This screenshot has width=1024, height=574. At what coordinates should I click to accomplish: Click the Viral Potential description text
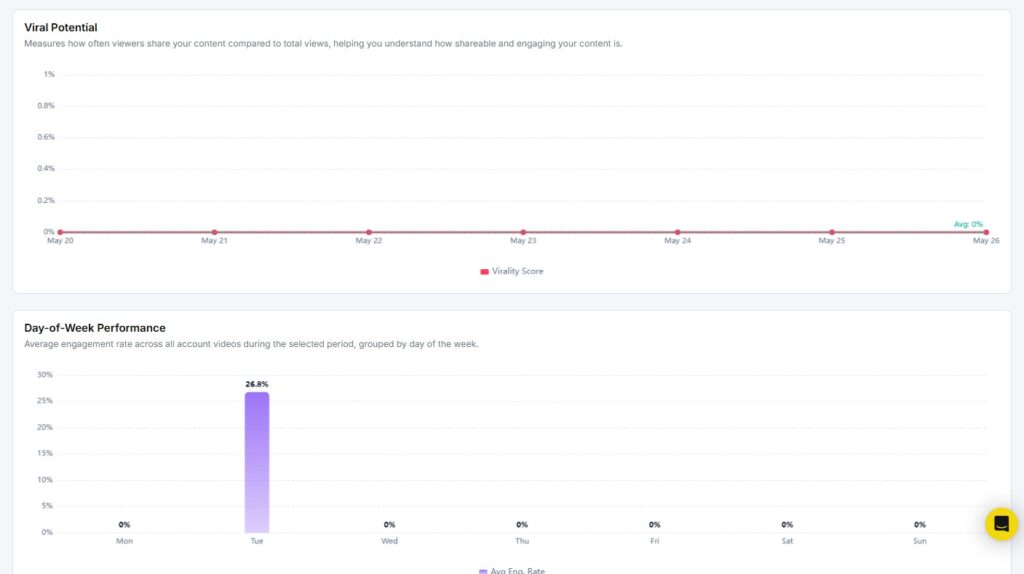(x=323, y=44)
